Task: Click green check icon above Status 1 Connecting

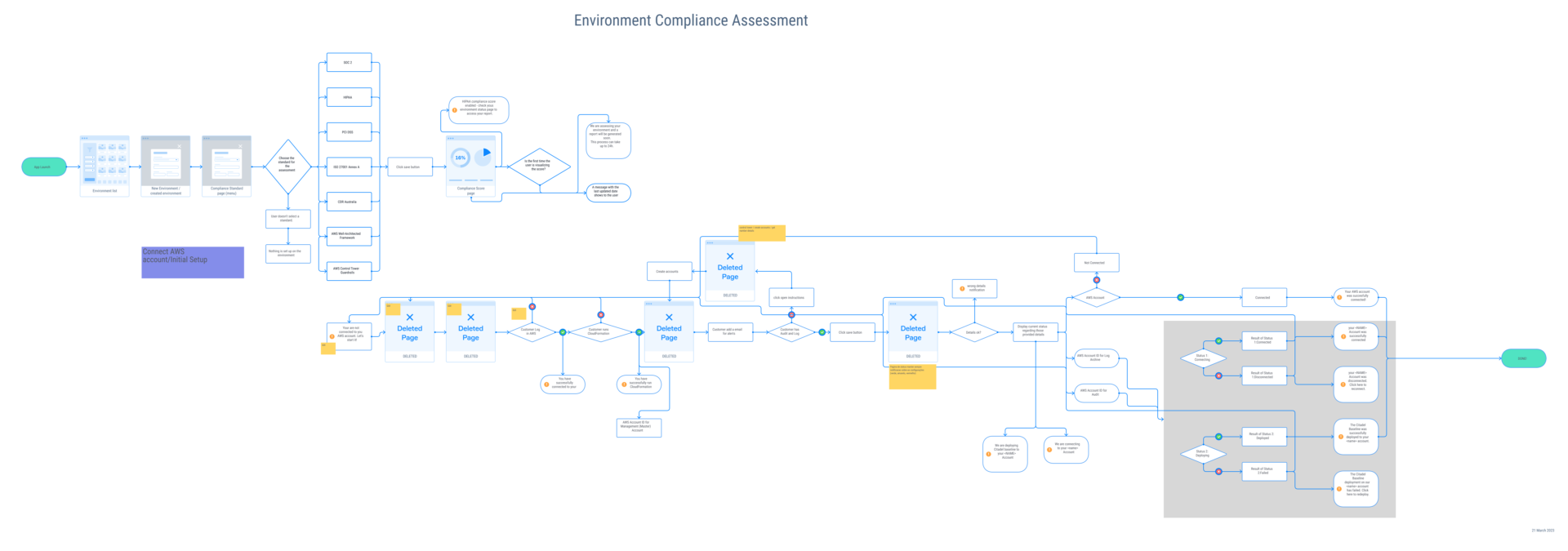Action: (1218, 341)
